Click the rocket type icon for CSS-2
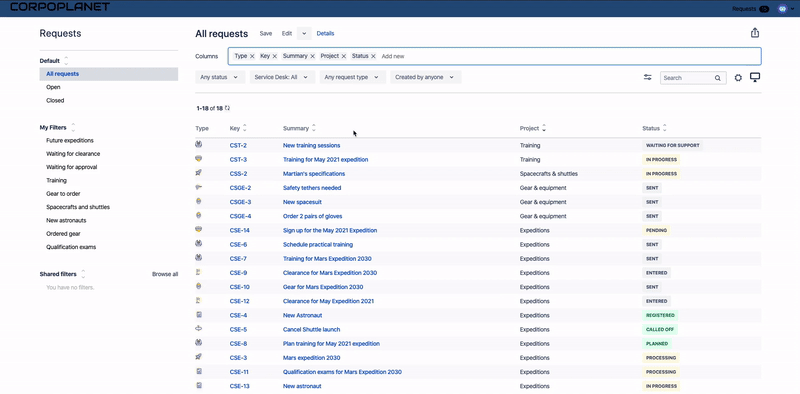This screenshot has width=800, height=394. [x=198, y=174]
